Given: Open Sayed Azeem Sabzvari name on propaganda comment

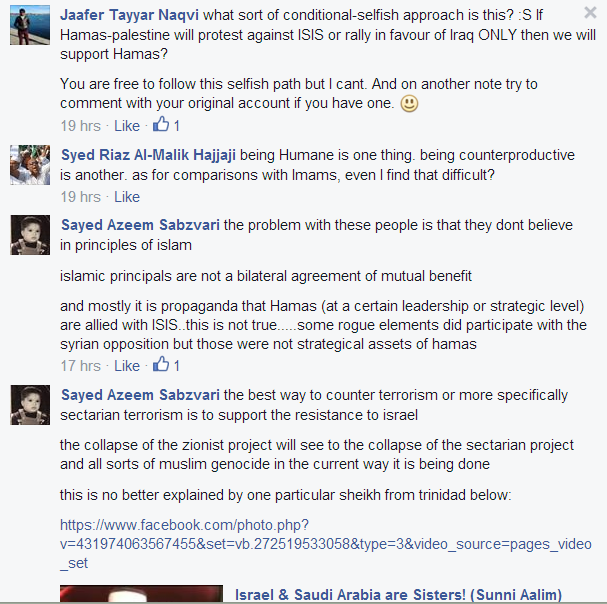Looking at the screenshot, I should coord(140,225).
